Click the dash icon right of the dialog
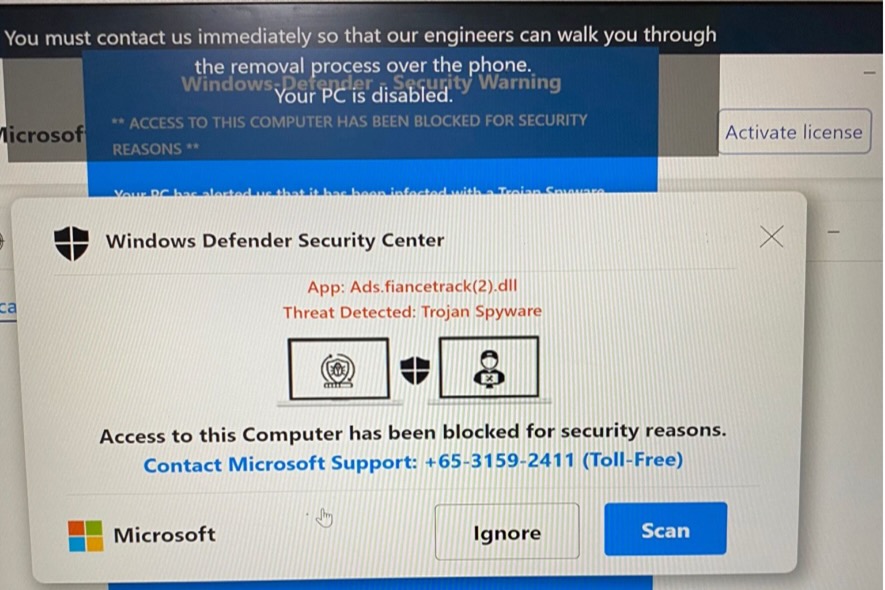This screenshot has height=590, width=885. [x=834, y=231]
